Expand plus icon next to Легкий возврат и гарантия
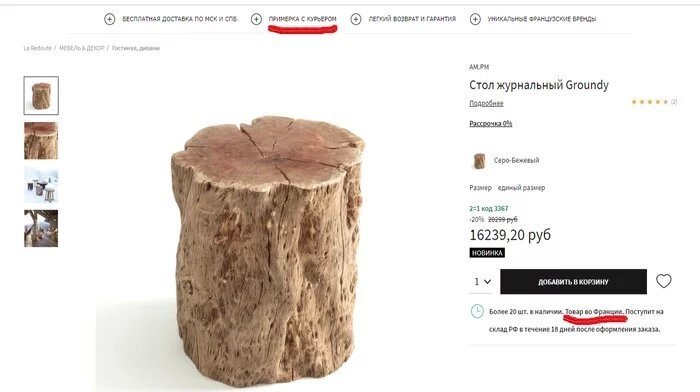Viewport: 700px width, 392px height. (x=356, y=19)
